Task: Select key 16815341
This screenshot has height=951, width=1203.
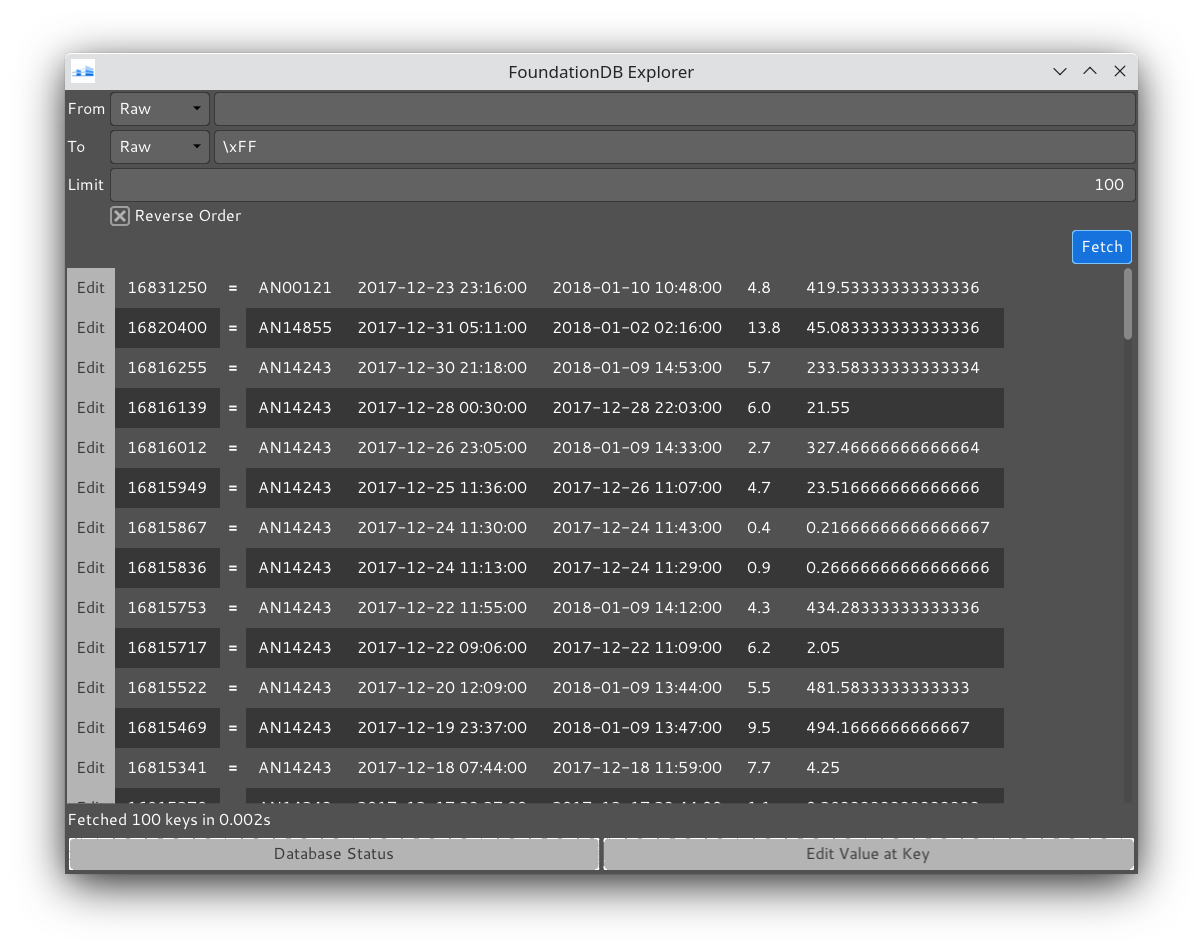Action: click(167, 768)
